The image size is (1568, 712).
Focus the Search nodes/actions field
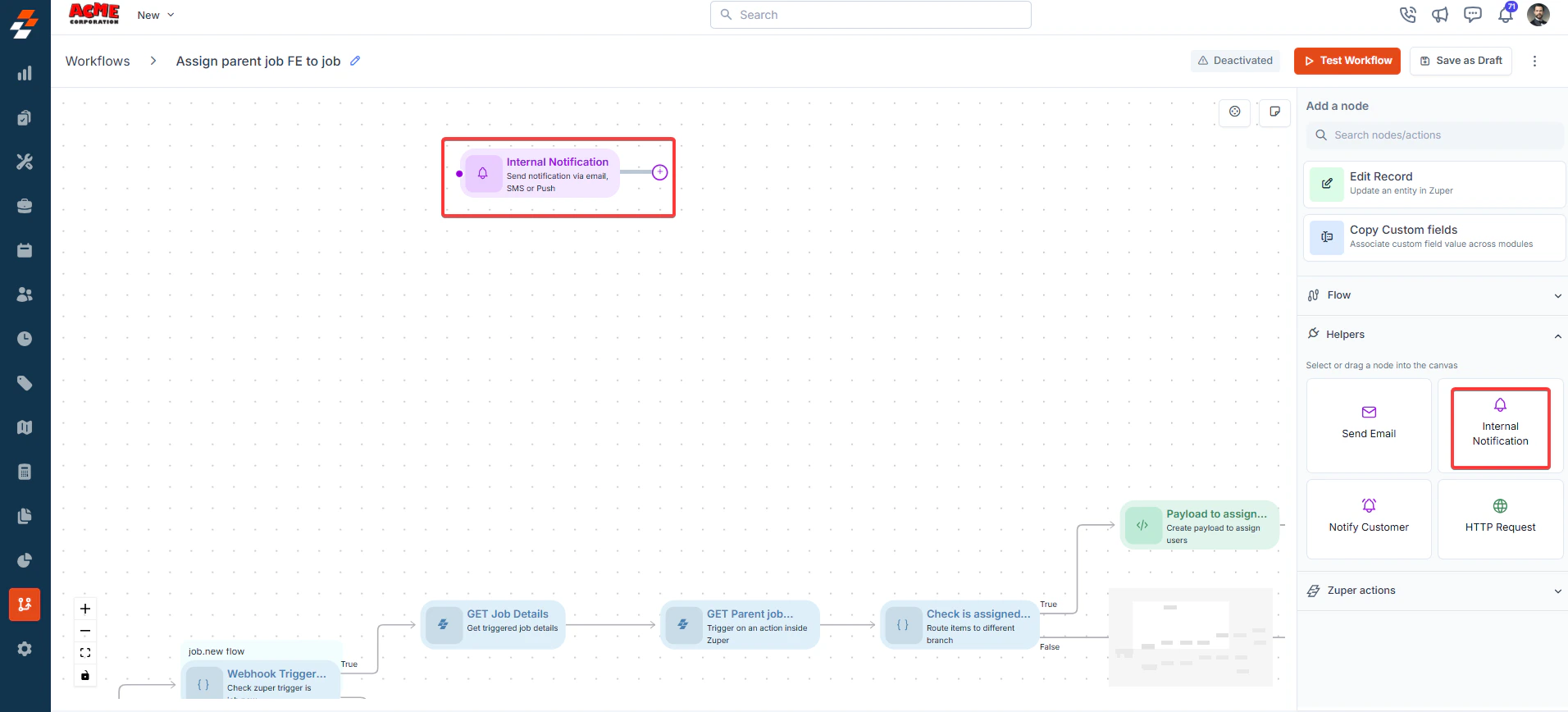pyautogui.click(x=1434, y=135)
